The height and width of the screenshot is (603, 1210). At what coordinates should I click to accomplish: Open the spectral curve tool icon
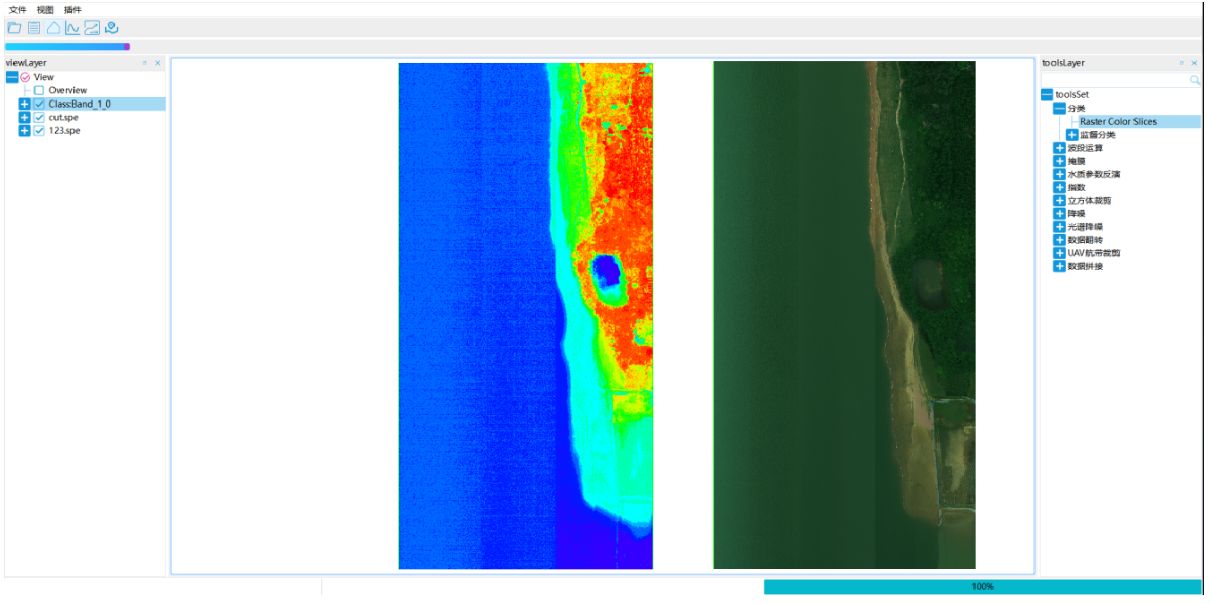point(72,28)
